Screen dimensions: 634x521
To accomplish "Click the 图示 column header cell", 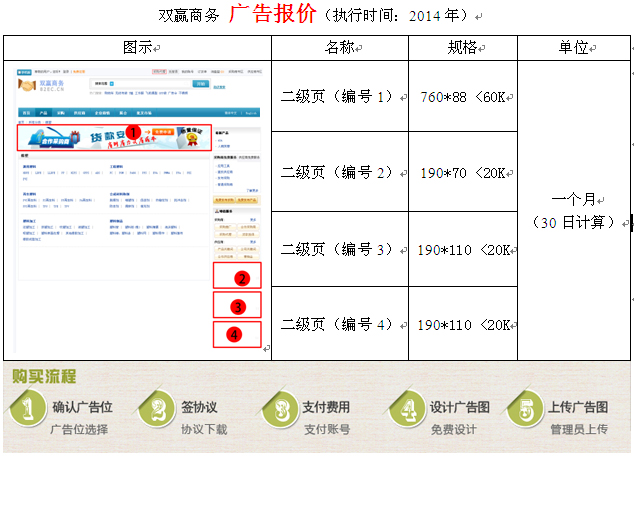I will [x=137, y=47].
